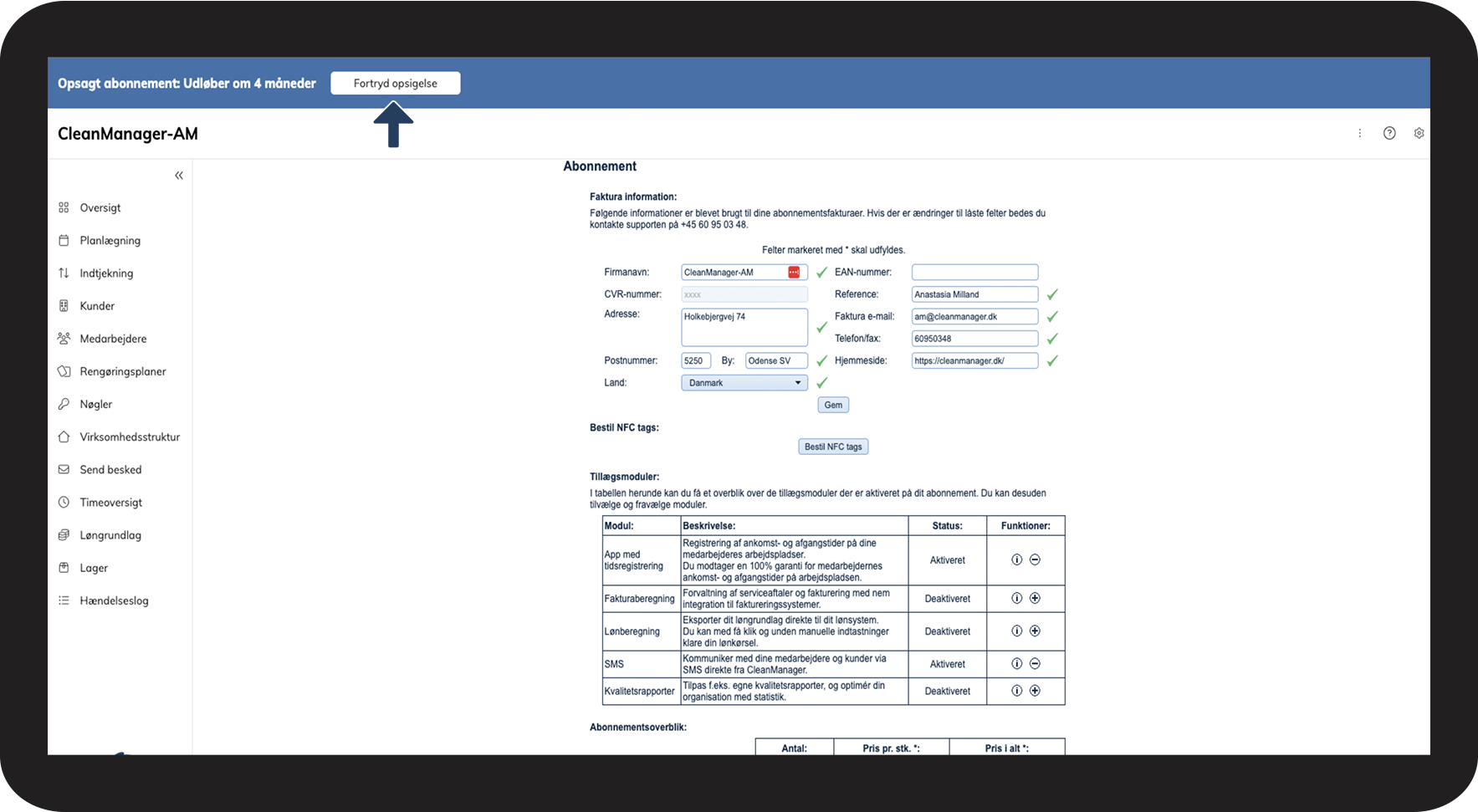The image size is (1478, 812).
Task: Select the Løngrundlag sidebar item
Action: (x=110, y=535)
